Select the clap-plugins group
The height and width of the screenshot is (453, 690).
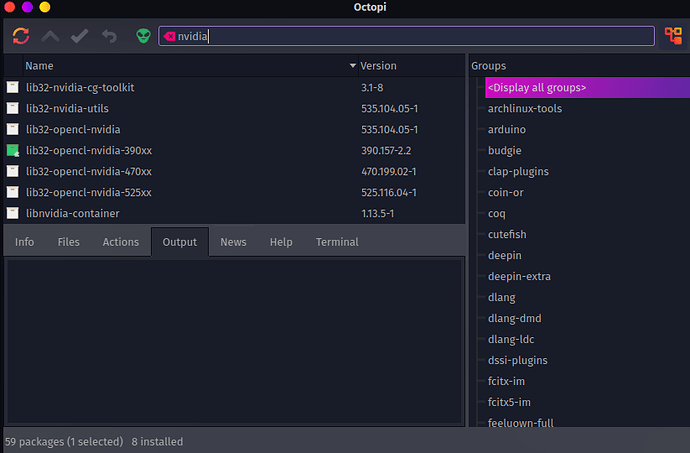(518, 172)
